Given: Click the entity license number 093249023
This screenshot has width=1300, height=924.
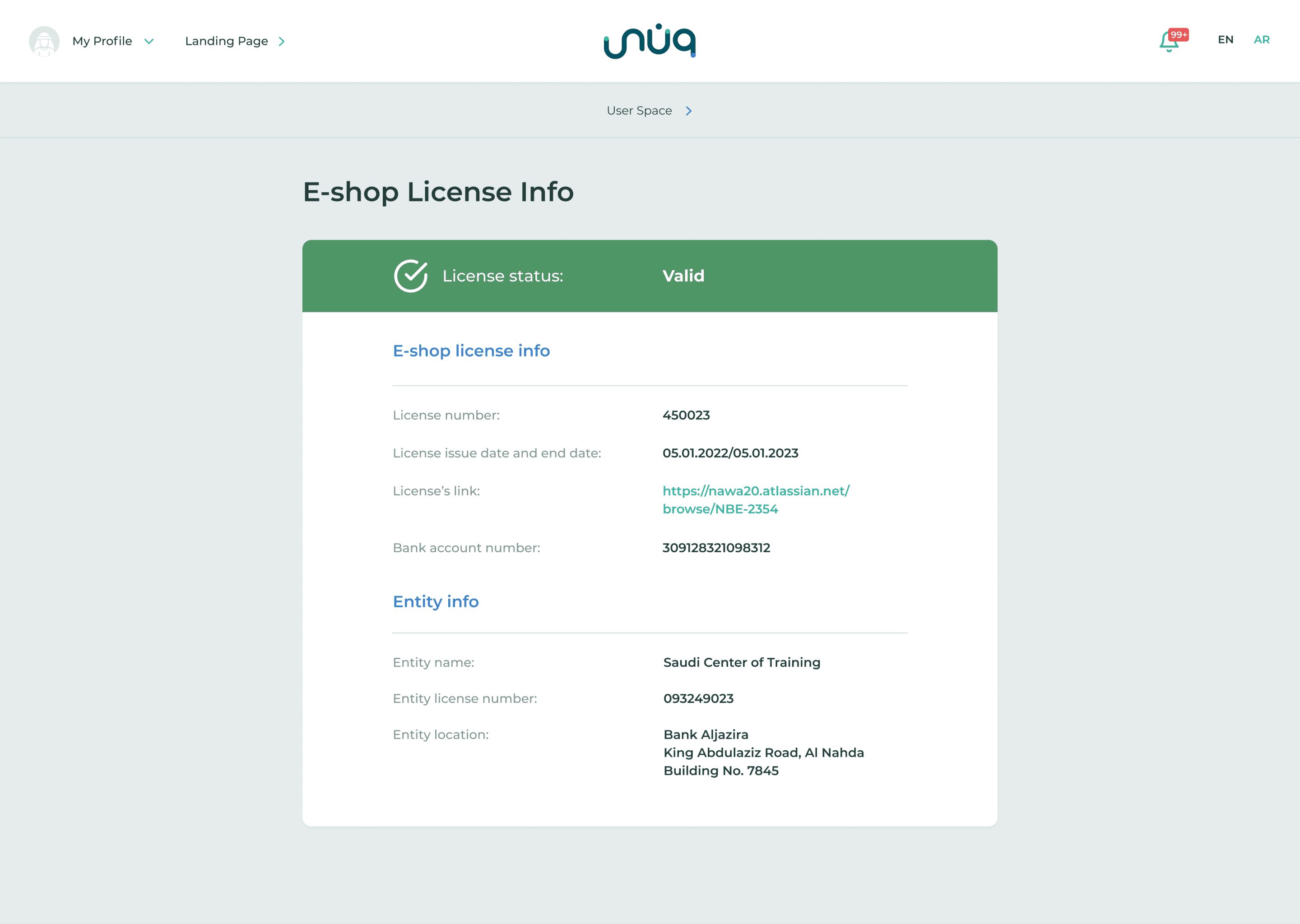Looking at the screenshot, I should (x=698, y=699).
